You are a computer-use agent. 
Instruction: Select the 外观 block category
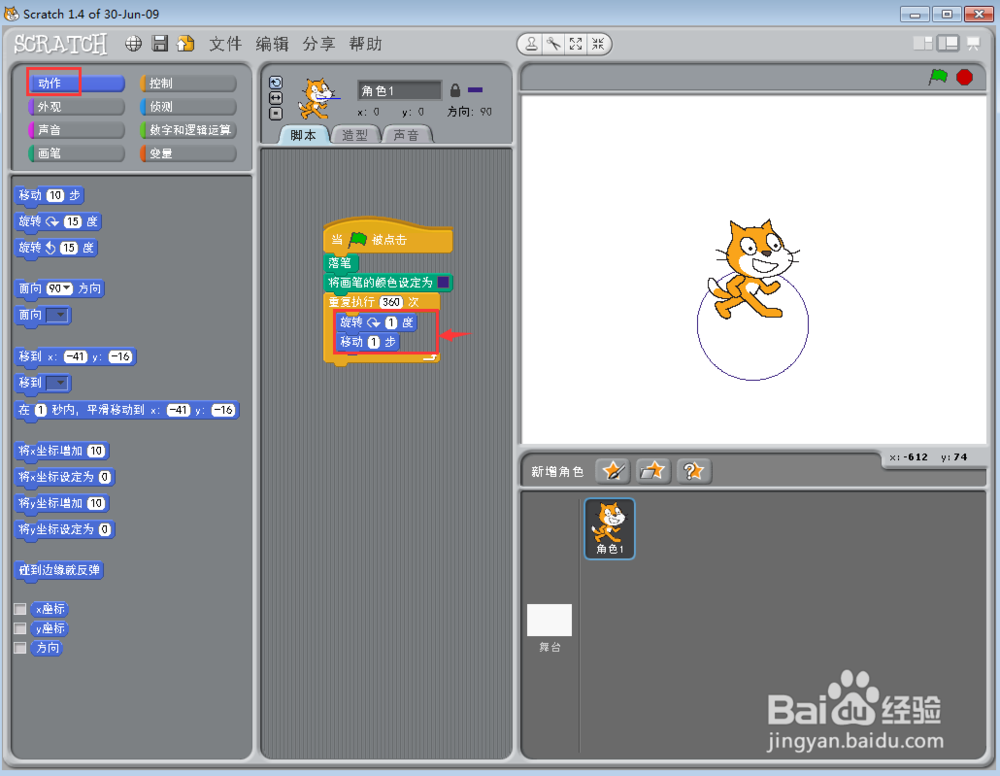(77, 106)
